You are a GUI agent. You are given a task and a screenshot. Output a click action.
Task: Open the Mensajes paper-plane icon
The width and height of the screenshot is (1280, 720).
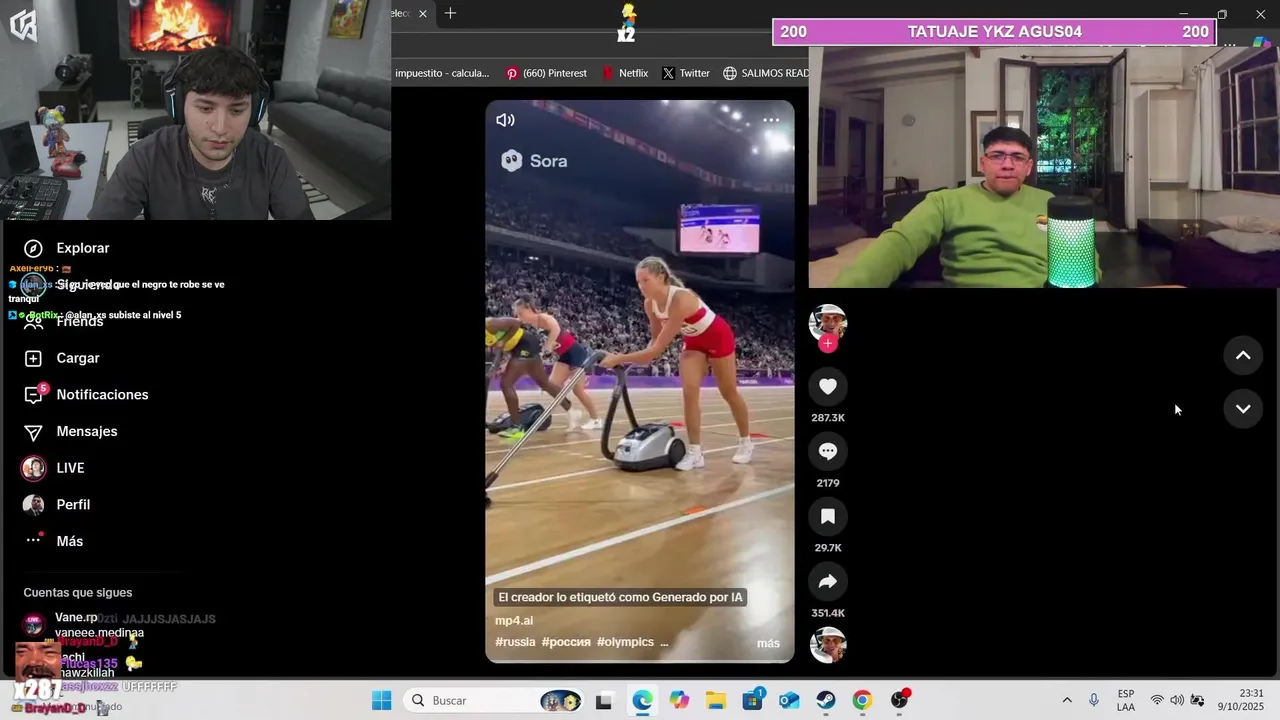click(33, 431)
